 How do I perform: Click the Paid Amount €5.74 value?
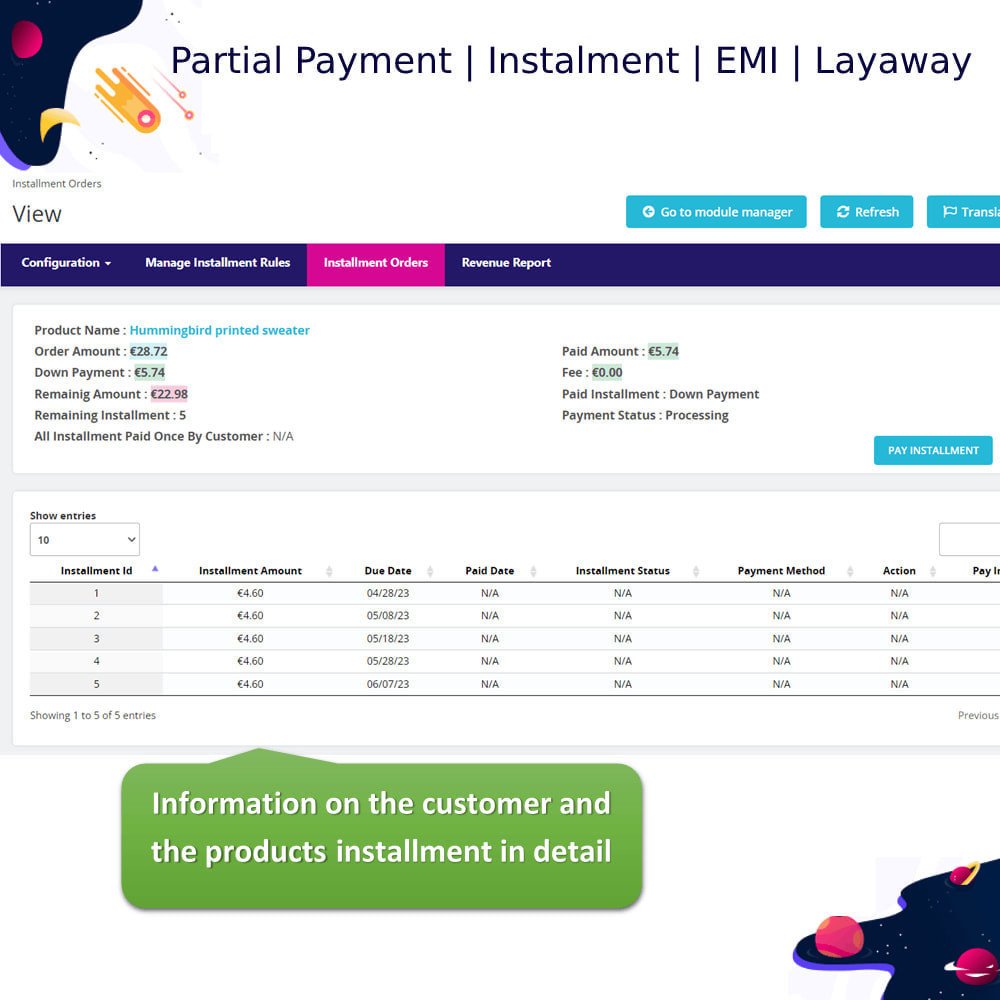[x=663, y=351]
